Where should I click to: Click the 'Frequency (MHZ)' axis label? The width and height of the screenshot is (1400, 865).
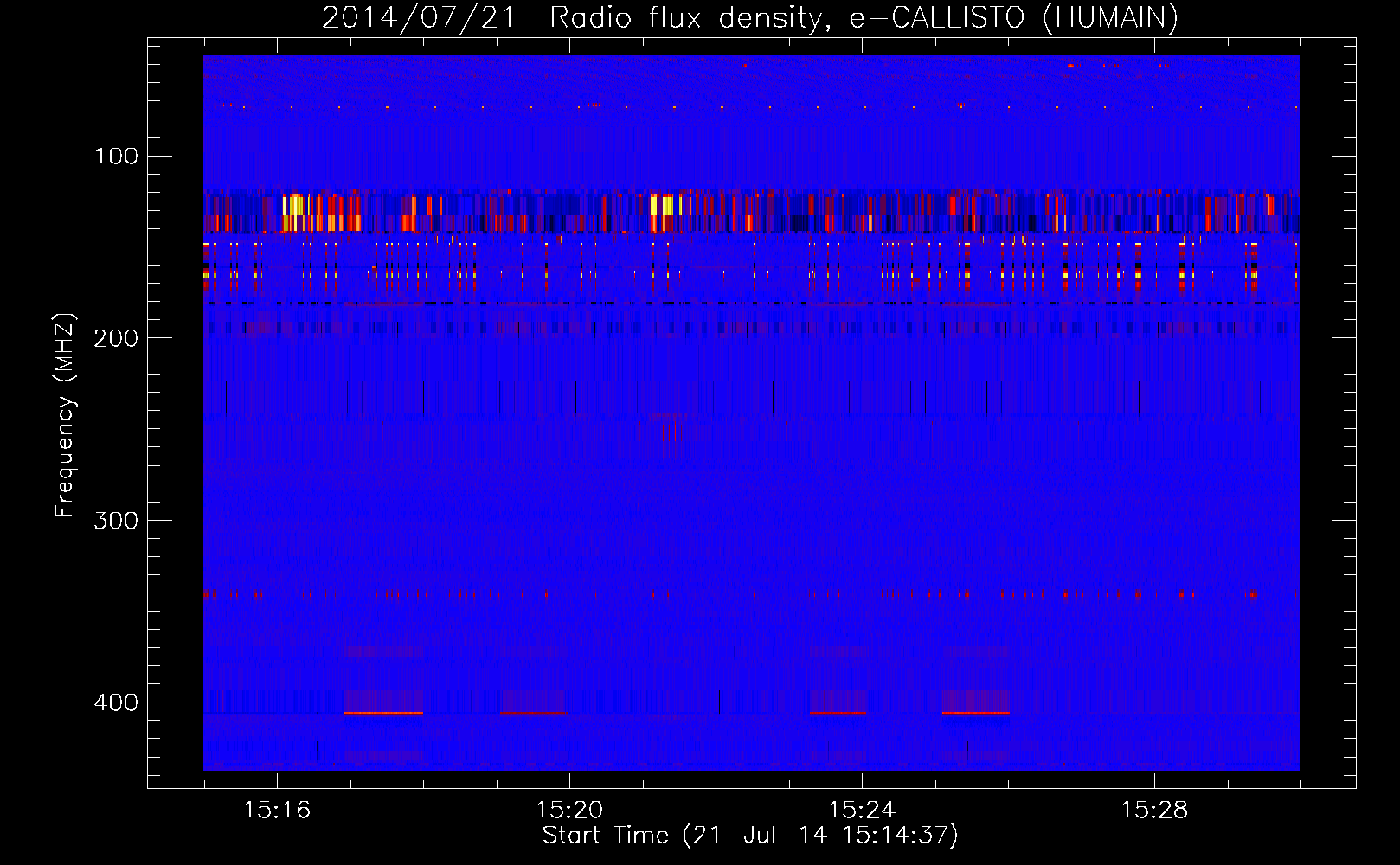[65, 415]
